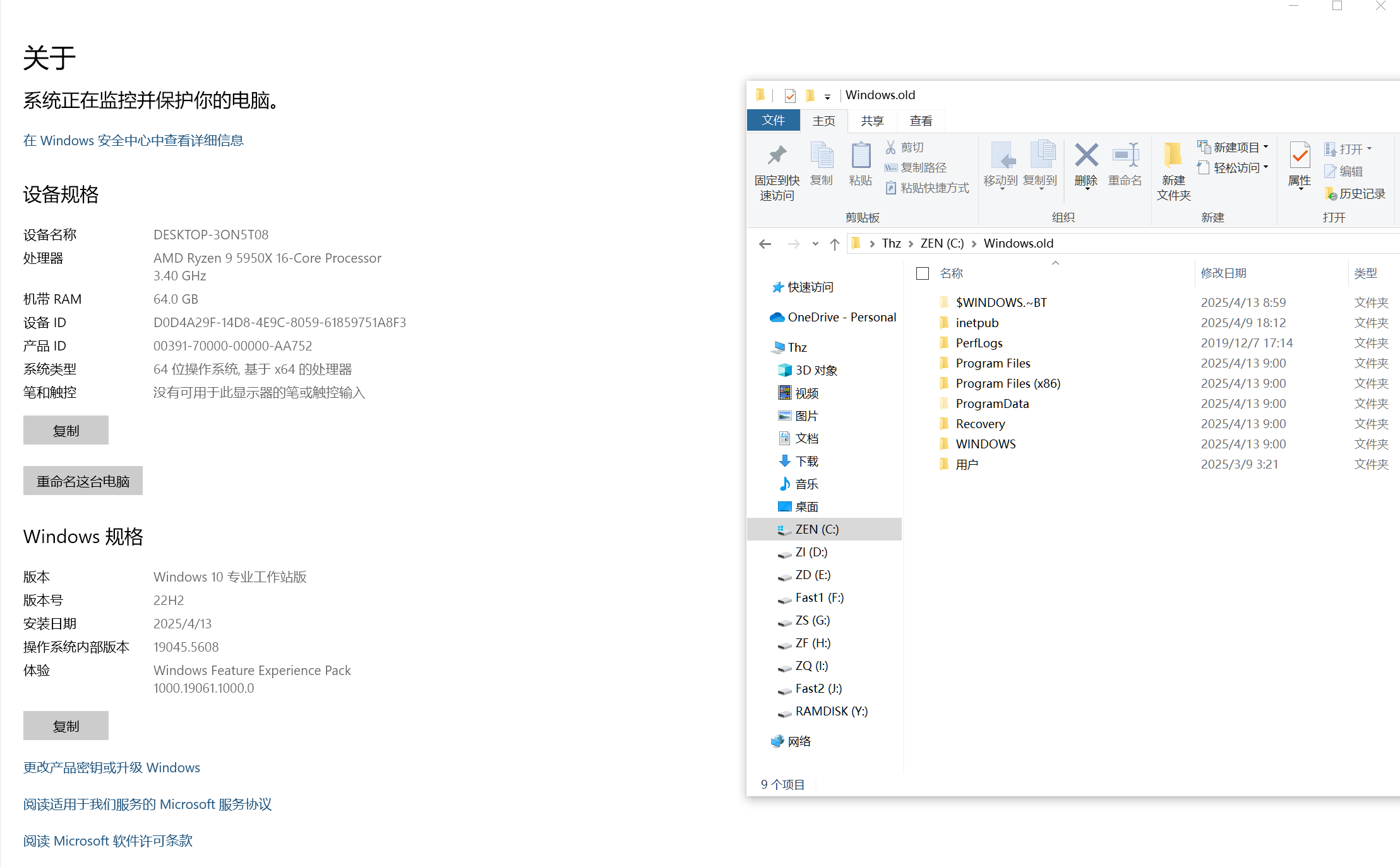Select 网络 Network in navigation pane
Image resolution: width=1400 pixels, height=867 pixels.
pos(791,741)
